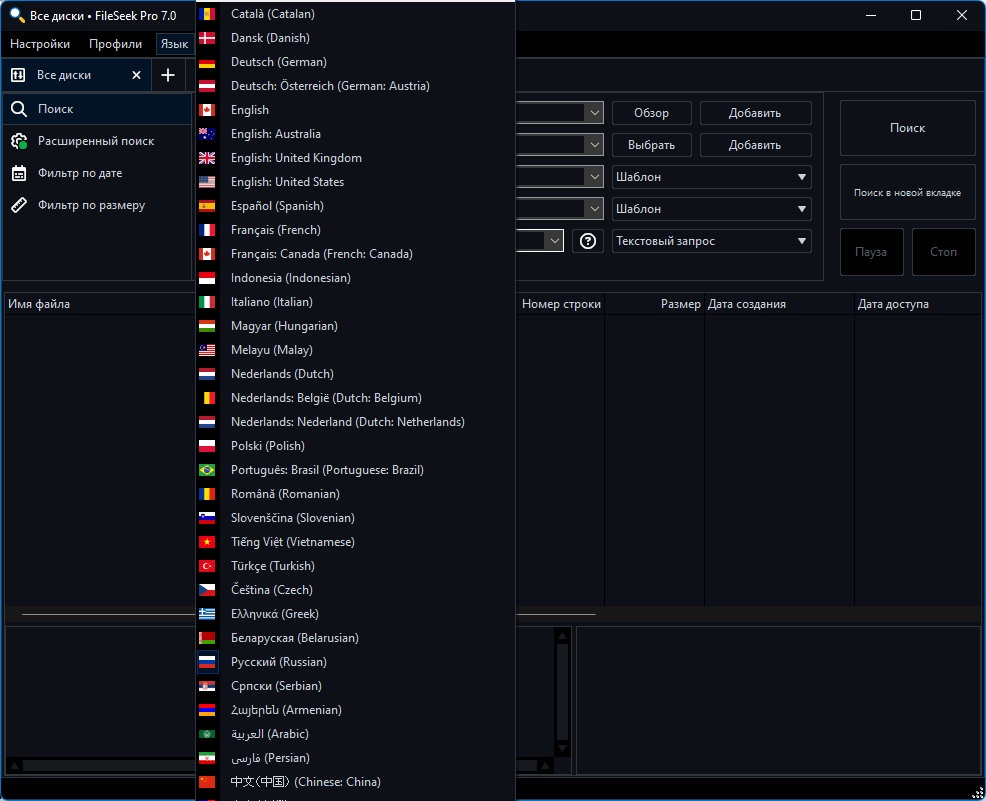Click Добавить next to Обзор
This screenshot has height=801, width=986.
tap(755, 113)
